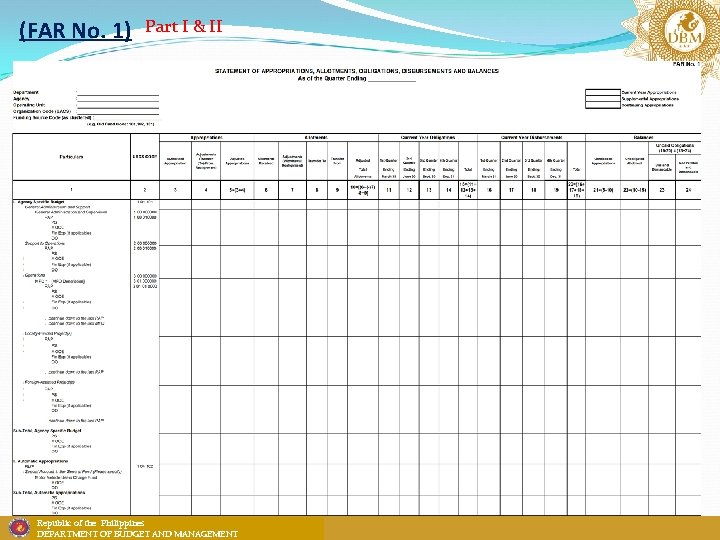Image resolution: width=720 pixels, height=540 pixels.
Task: Click the Current Year Obligations header
Action: [428, 138]
